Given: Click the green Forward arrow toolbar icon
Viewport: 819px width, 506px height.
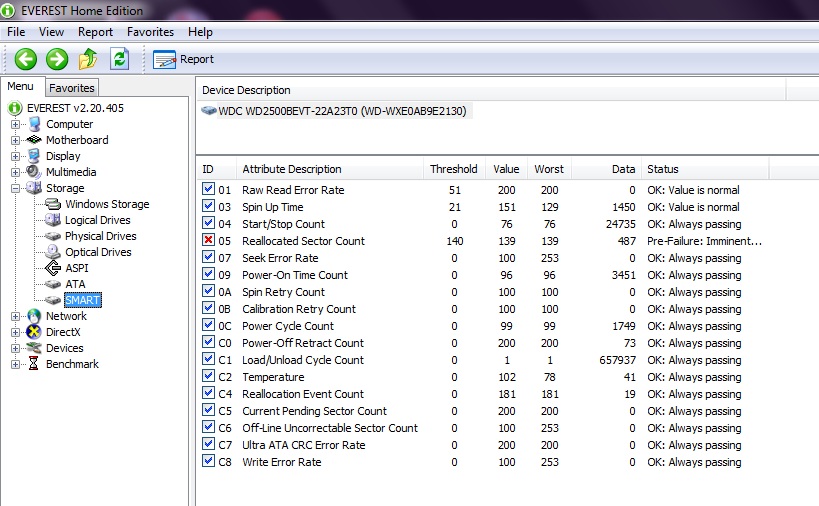Looking at the screenshot, I should coord(57,59).
